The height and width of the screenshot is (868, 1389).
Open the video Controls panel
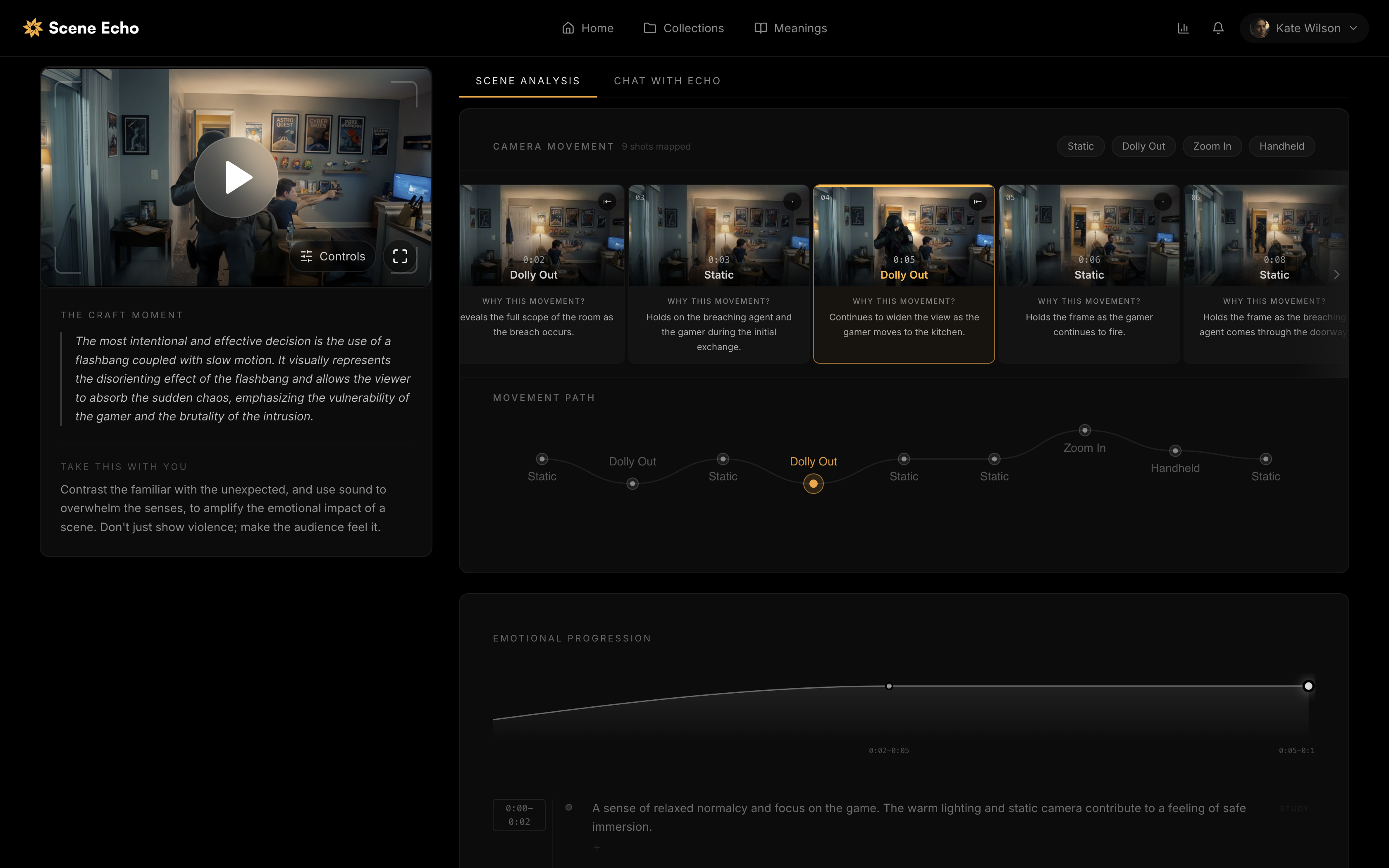click(332, 257)
